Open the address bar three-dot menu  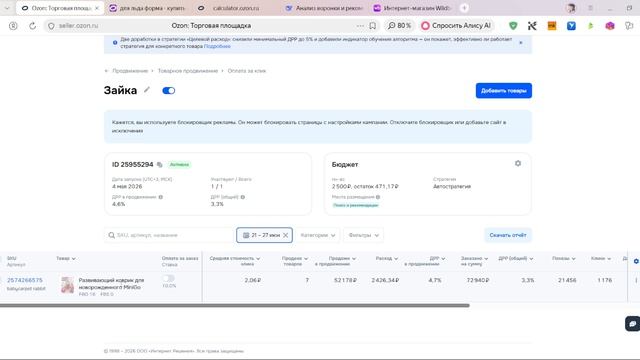(360, 26)
